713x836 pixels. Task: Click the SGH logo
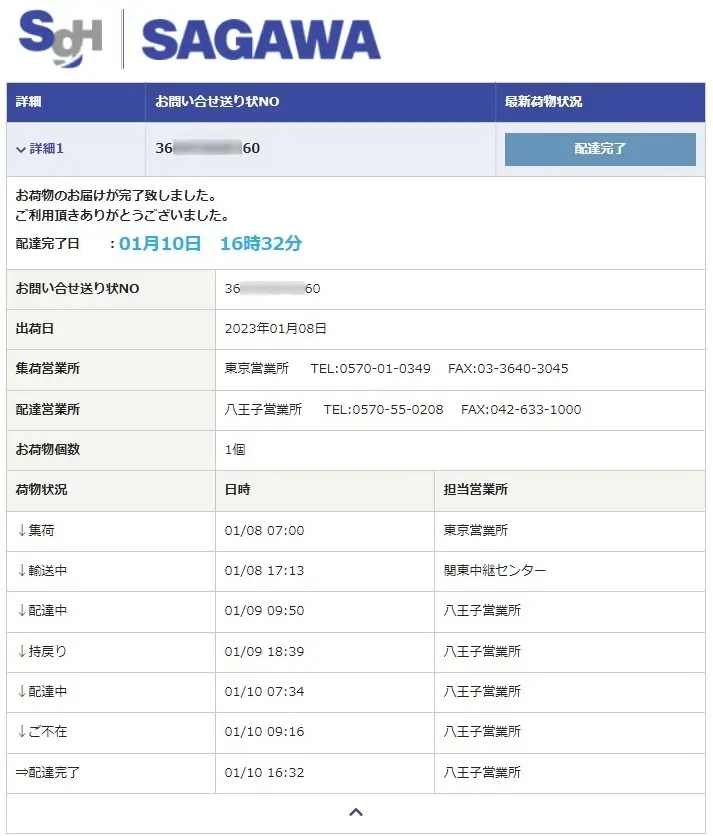tap(60, 39)
